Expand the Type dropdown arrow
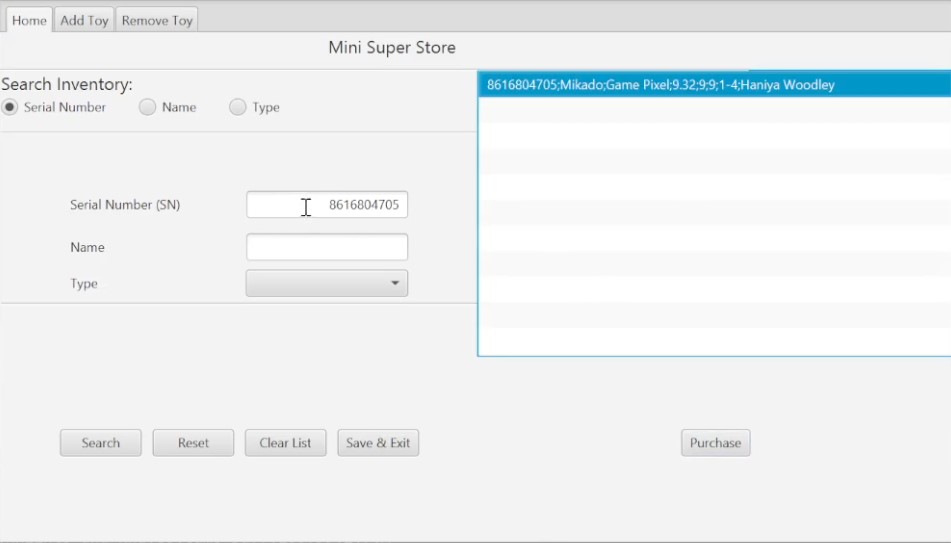 pos(395,284)
